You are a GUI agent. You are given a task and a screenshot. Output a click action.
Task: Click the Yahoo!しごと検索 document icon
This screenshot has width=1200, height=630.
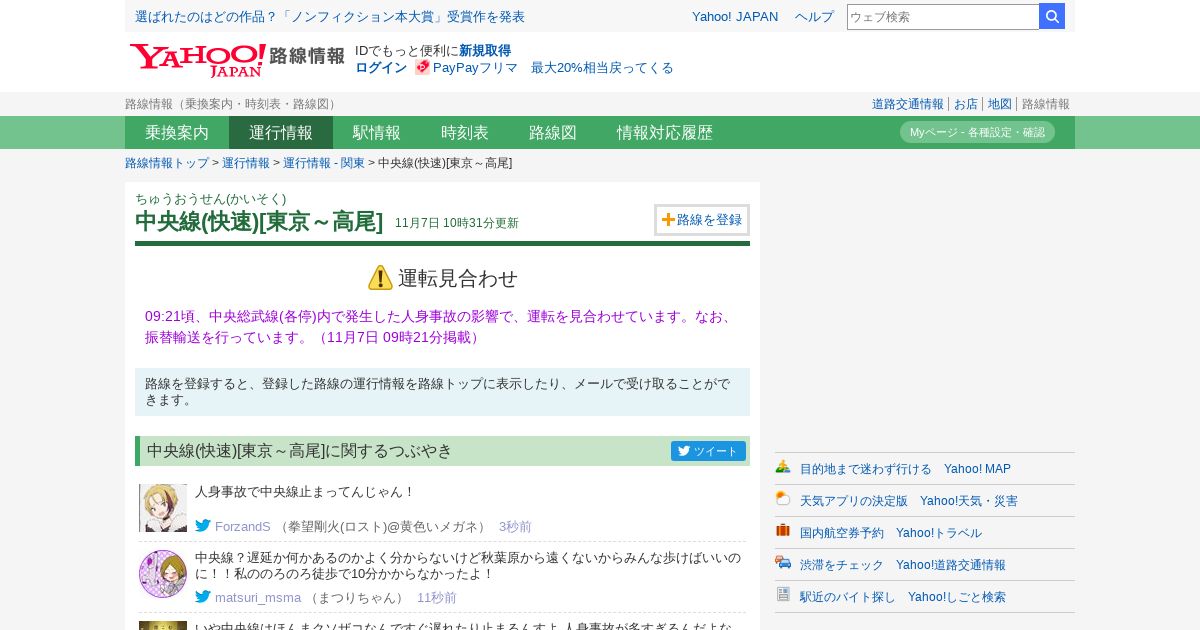click(783, 595)
